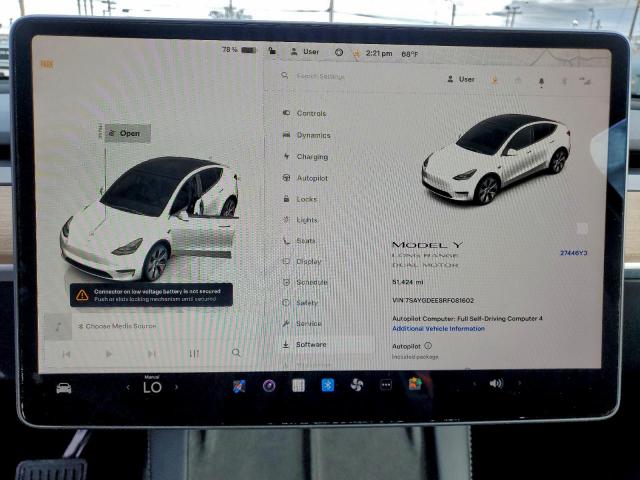Open the dashcam camera app icon

click(x=269, y=385)
